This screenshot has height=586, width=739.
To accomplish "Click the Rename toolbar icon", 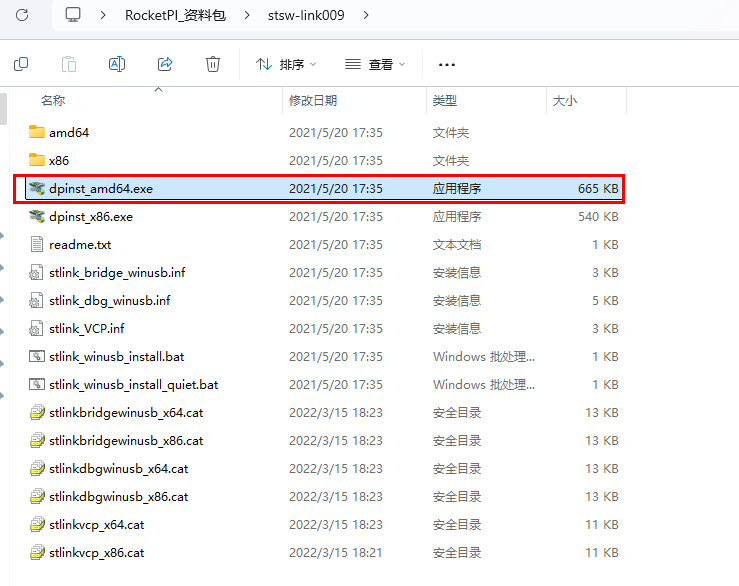I will 117,64.
